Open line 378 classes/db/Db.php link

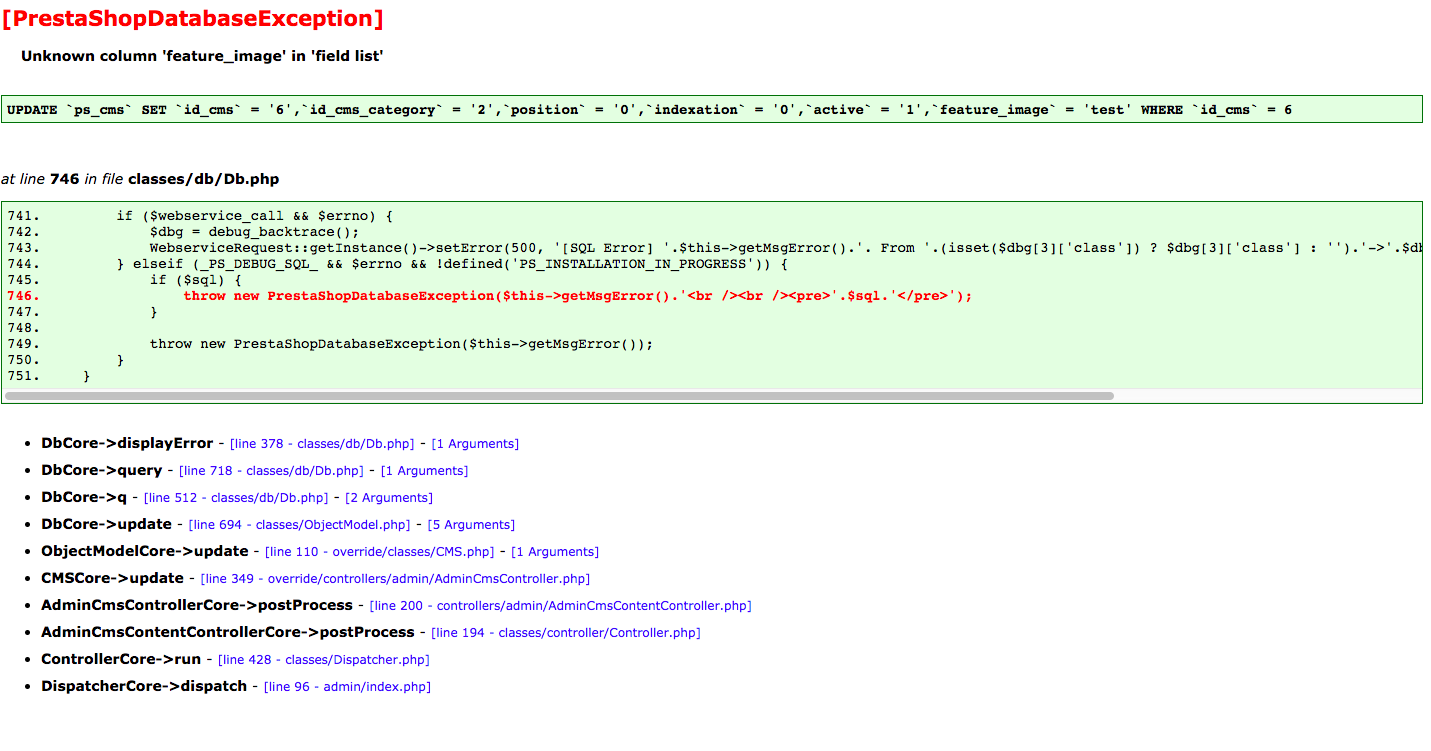coord(322,444)
